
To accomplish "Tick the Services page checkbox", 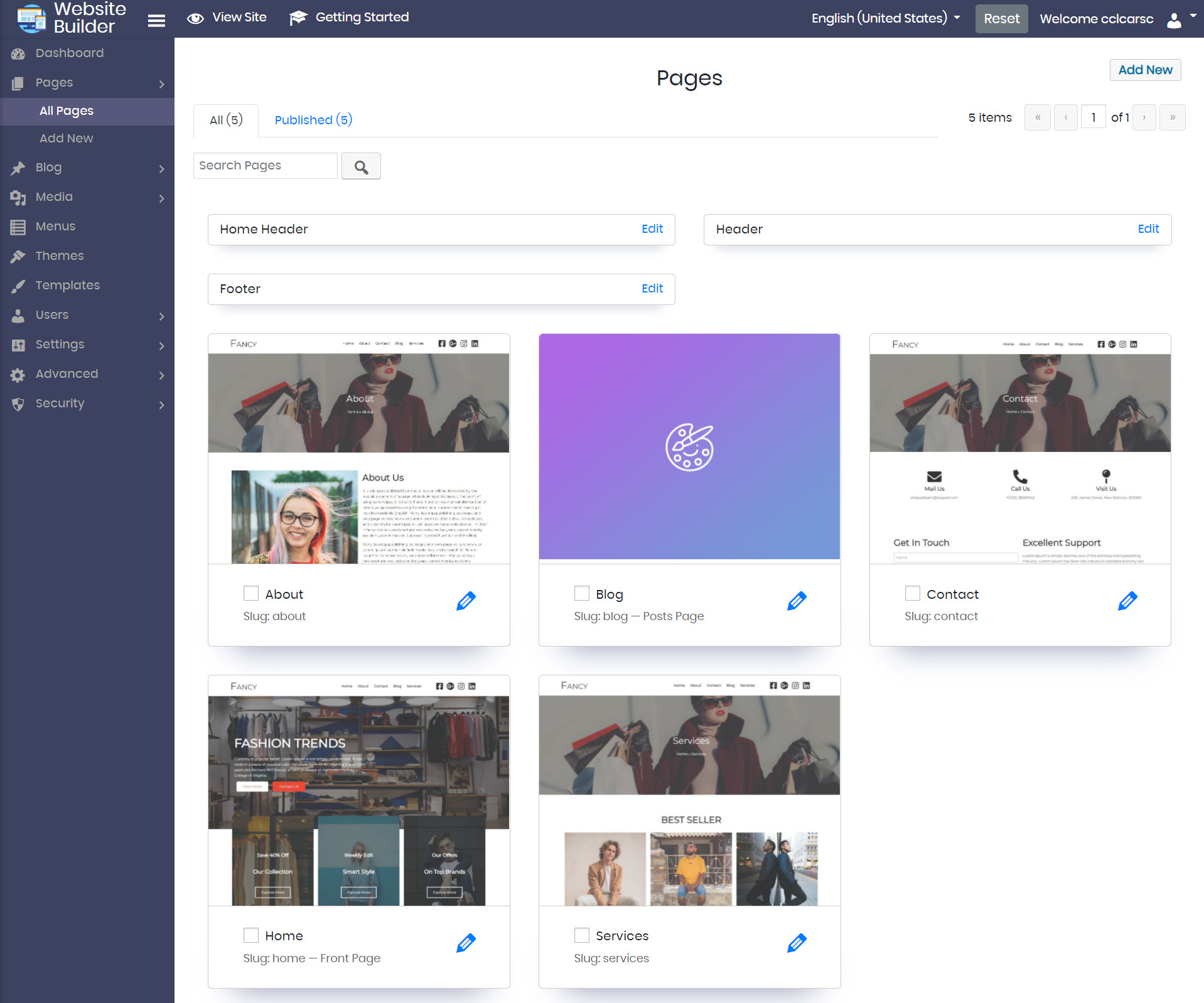I will click(x=582, y=935).
